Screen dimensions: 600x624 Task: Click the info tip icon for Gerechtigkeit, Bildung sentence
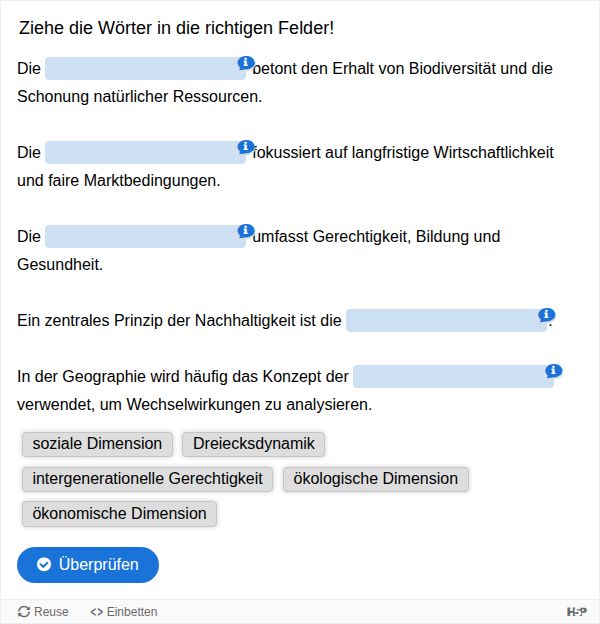pyautogui.click(x=244, y=231)
